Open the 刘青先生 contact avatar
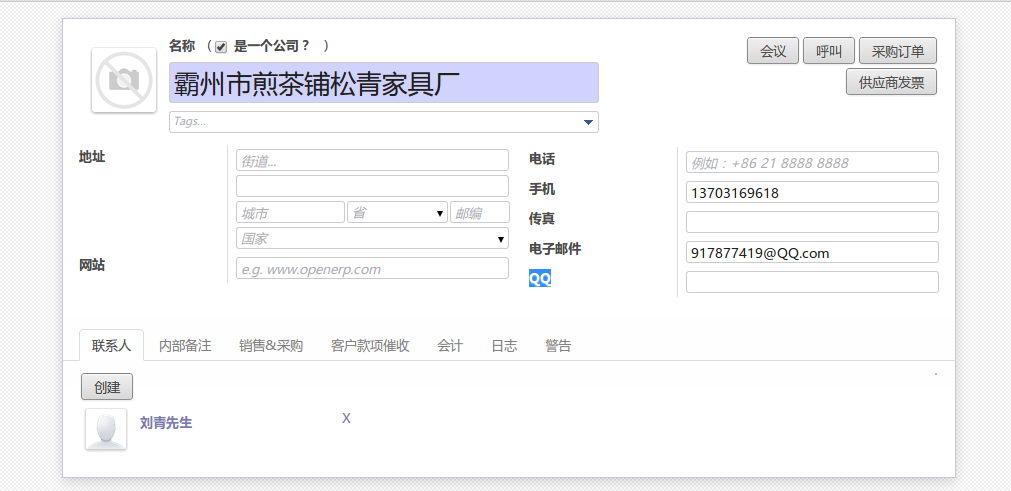Screen dimensions: 1011x491 pos(106,429)
